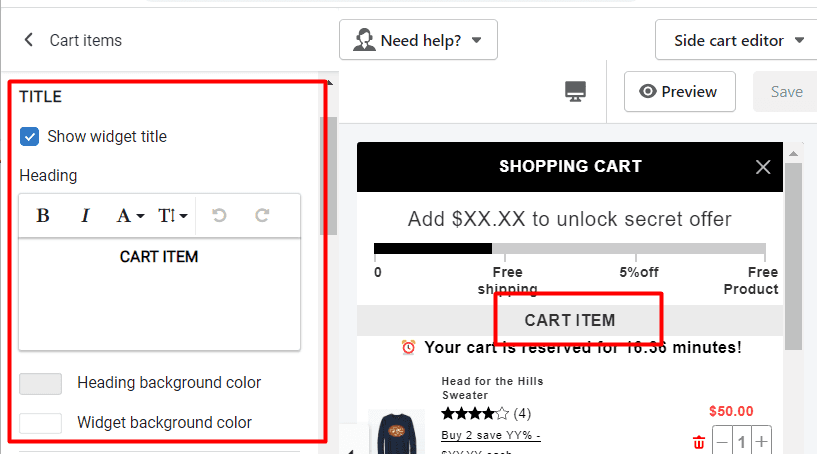Open the text size dropdown
This screenshot has height=454, width=817.
172,215
